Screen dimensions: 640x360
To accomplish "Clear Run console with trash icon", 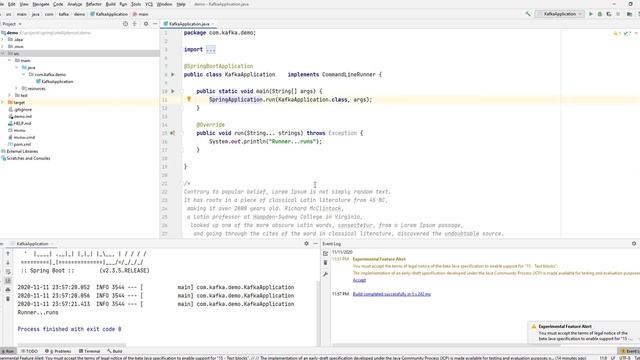I will [8, 299].
